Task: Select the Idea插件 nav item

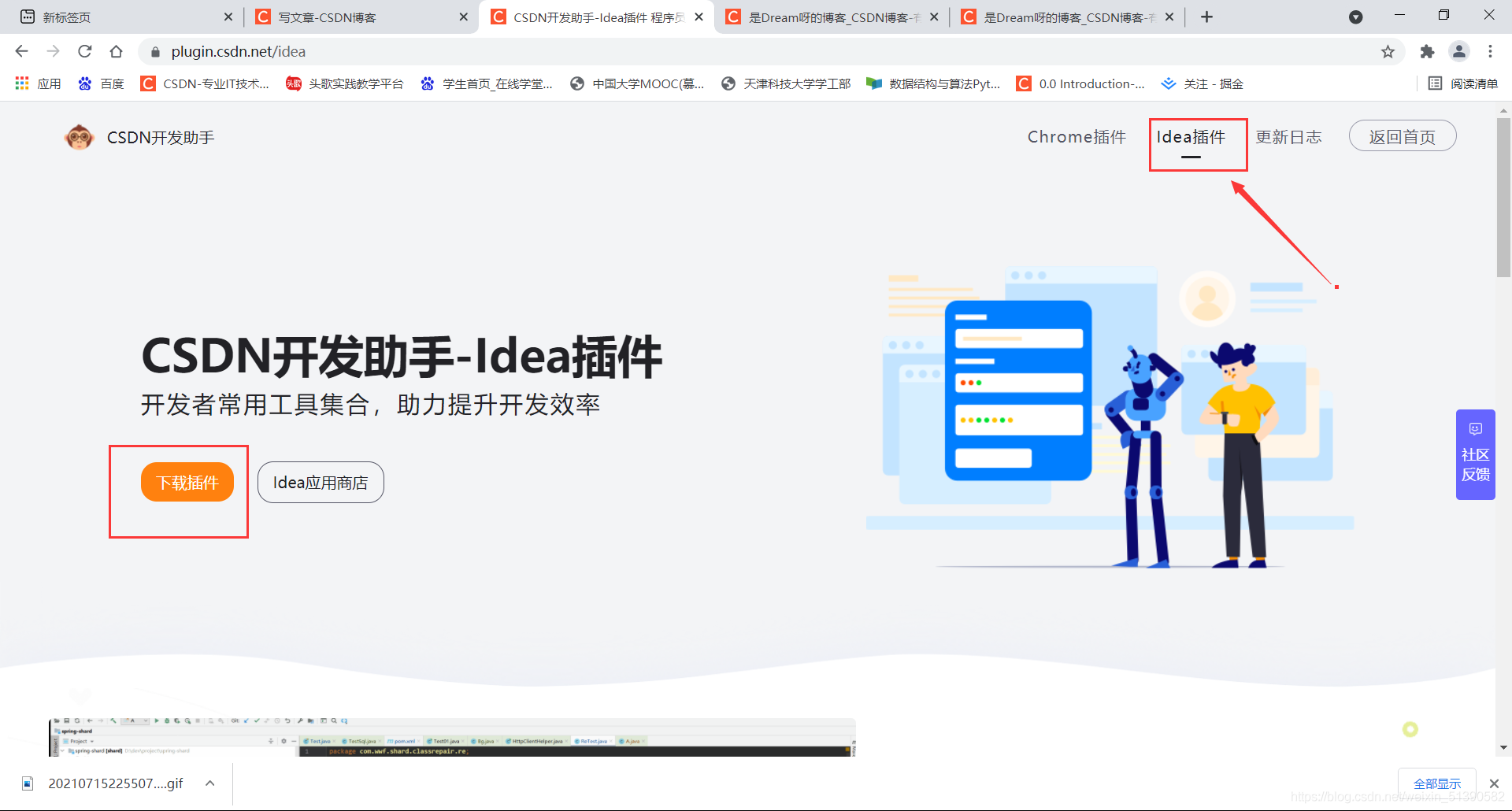Action: tap(1191, 137)
